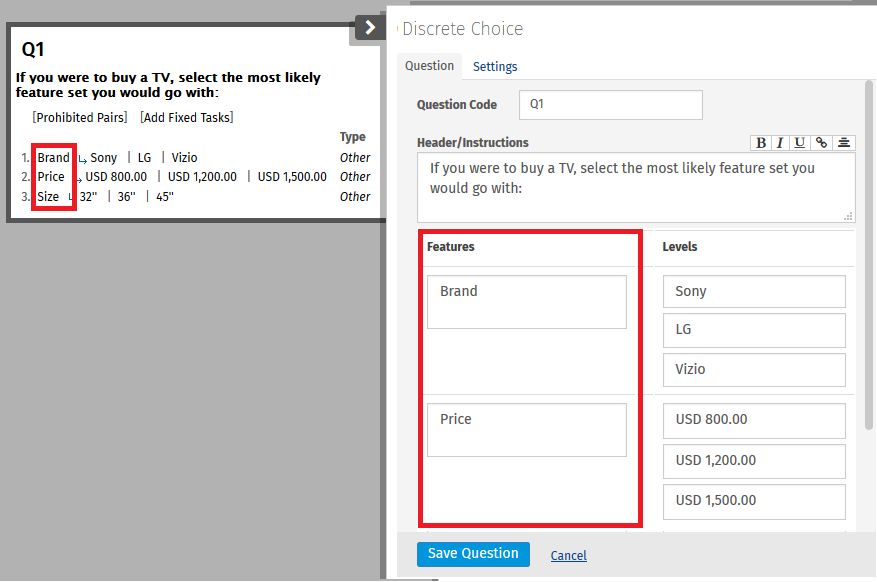The height and width of the screenshot is (582, 877).
Task: Open the text alignment icon
Action: coord(842,142)
